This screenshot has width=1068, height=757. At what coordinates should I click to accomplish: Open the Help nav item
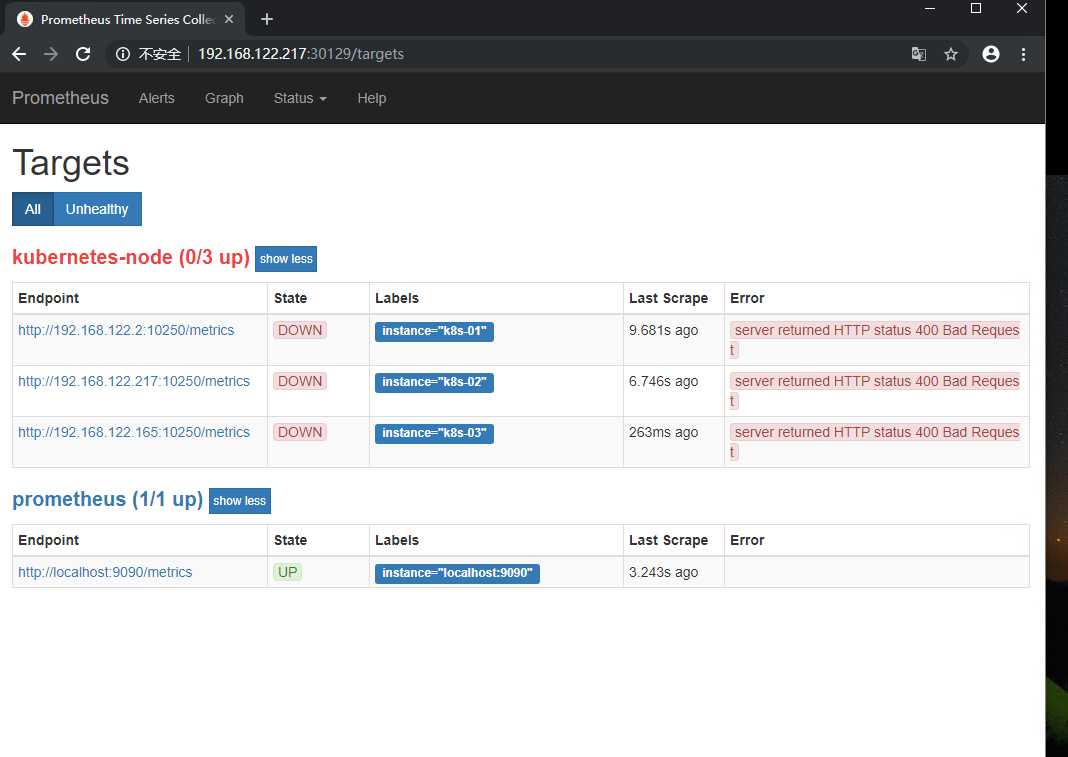372,98
